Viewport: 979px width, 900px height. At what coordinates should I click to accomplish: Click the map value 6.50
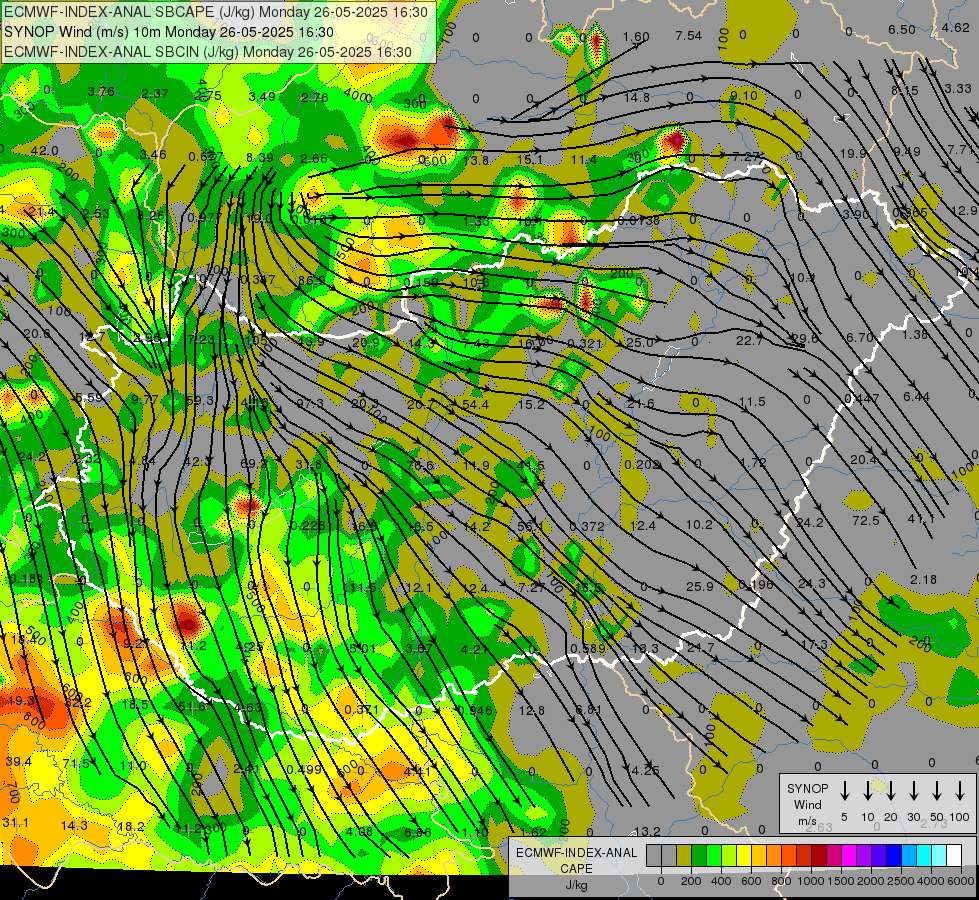tap(902, 29)
